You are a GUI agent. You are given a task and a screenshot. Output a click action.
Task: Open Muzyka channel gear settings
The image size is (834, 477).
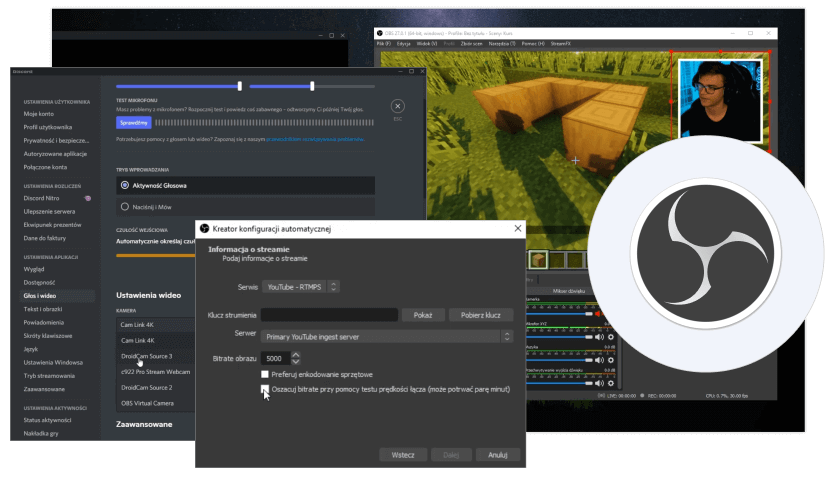pos(611,360)
